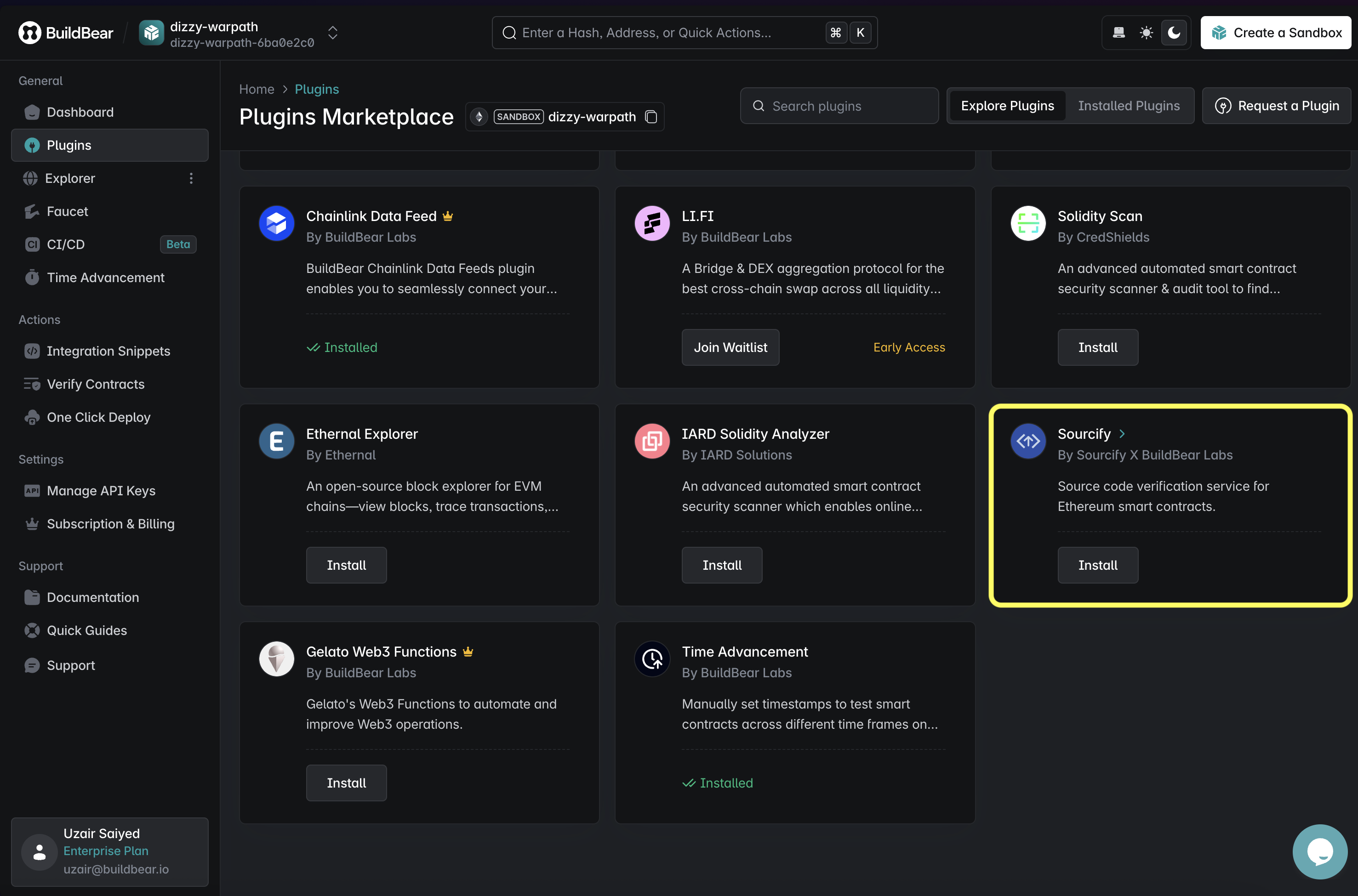Click the Chainlink Data Feed plugin logo
This screenshot has width=1358, height=896.
click(277, 223)
